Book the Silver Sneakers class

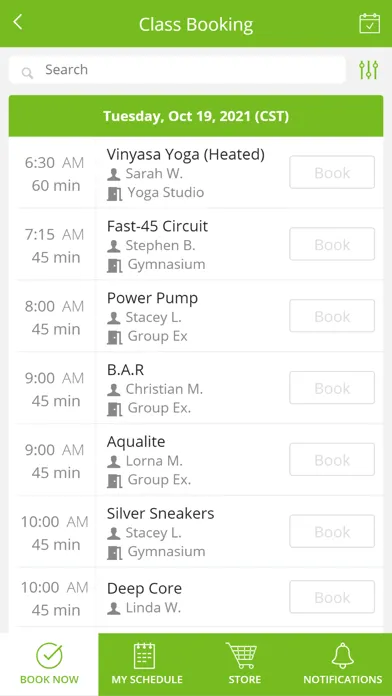tap(332, 532)
